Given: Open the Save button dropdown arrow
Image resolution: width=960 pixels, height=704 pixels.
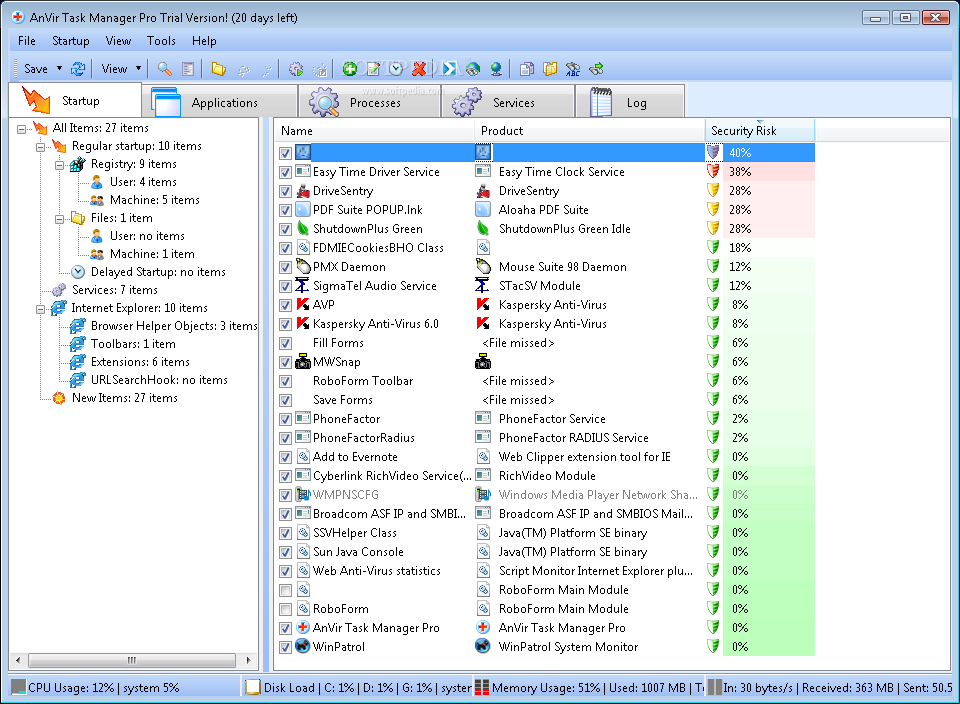Looking at the screenshot, I should click(x=59, y=69).
